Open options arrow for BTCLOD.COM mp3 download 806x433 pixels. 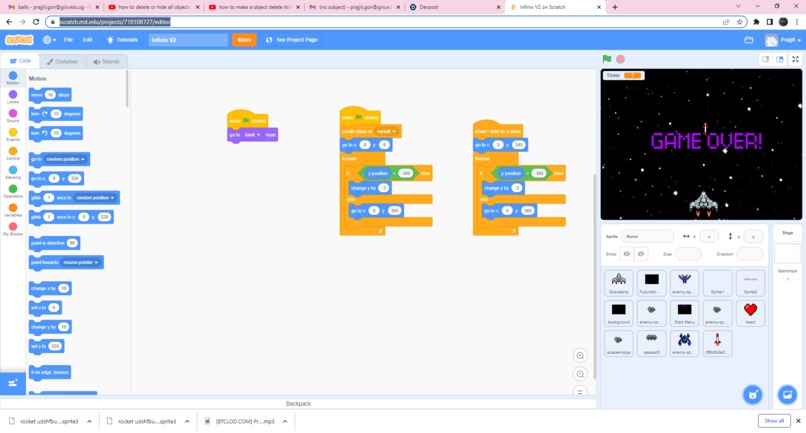285,421
